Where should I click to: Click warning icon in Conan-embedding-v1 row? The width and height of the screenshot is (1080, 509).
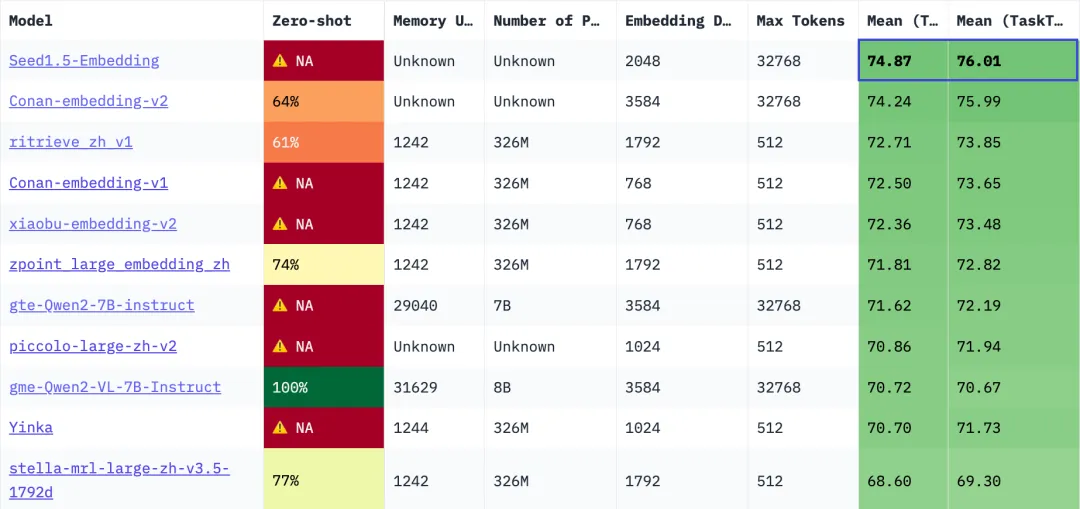280,183
